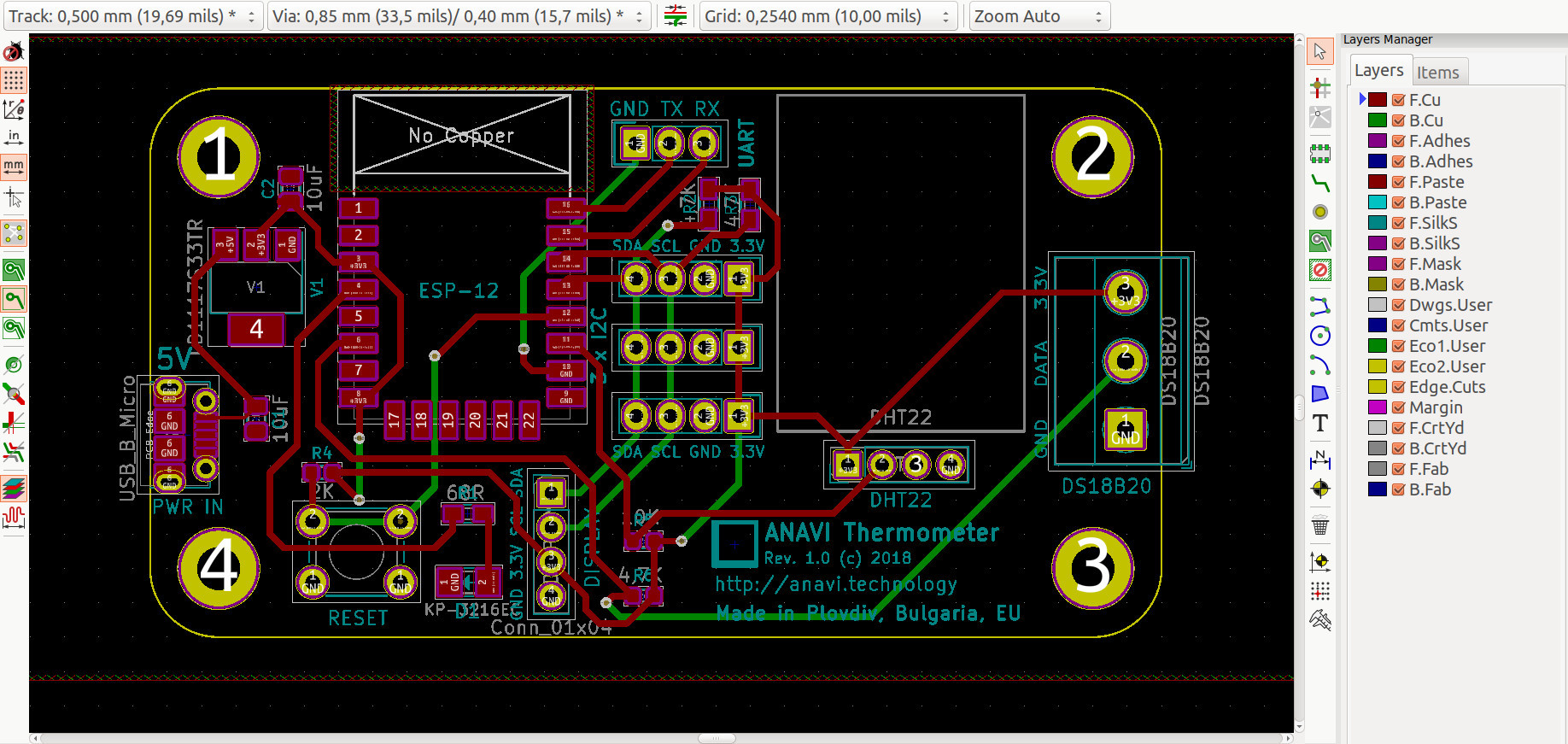Switch to the Items tab
1568x744 pixels.
point(1438,73)
